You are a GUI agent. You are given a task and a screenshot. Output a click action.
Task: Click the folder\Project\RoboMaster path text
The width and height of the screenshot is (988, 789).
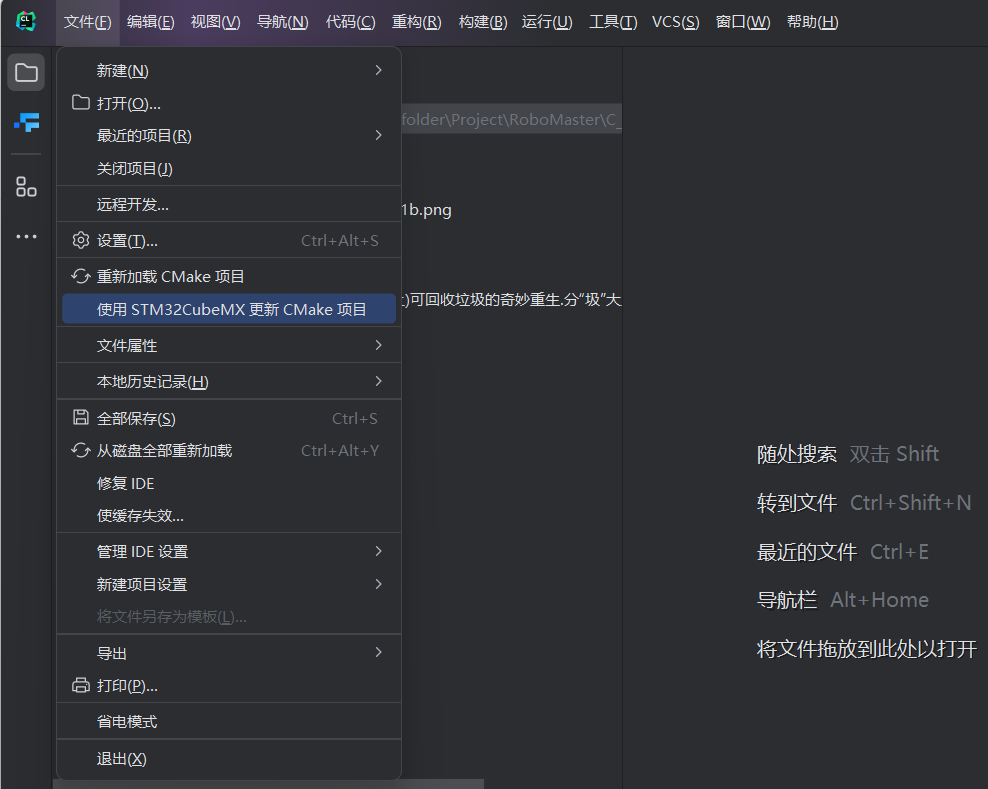[x=512, y=119]
